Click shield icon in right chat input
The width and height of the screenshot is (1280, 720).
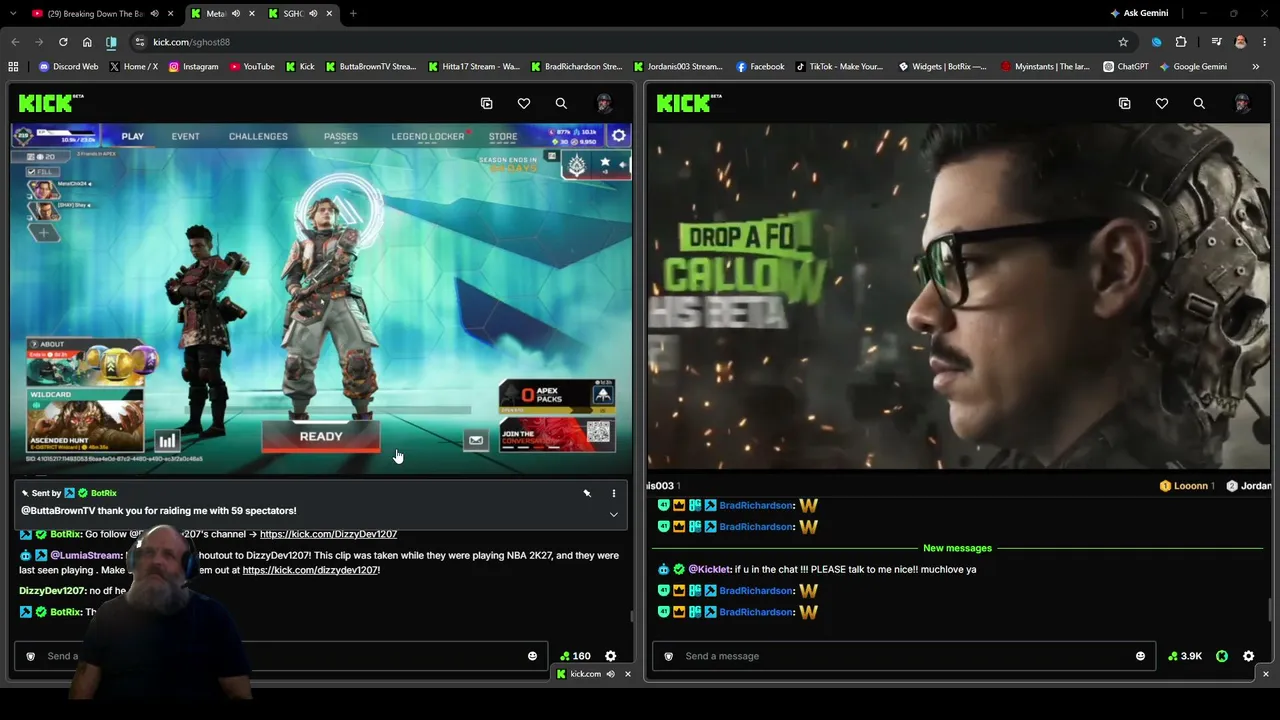click(x=668, y=656)
